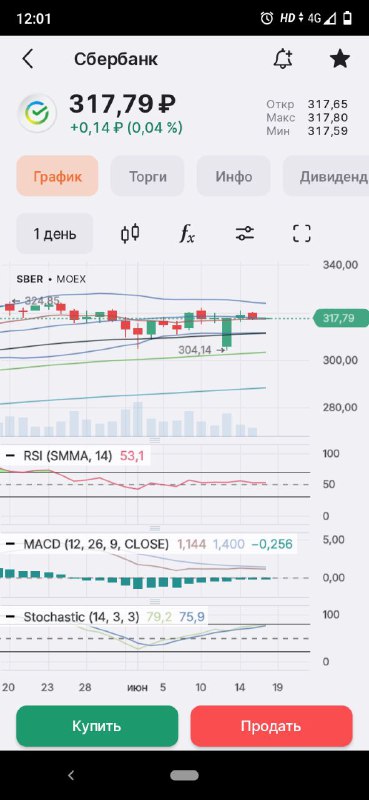369x800 pixels.
Task: Open indicators list with fx icon
Action: 187,234
